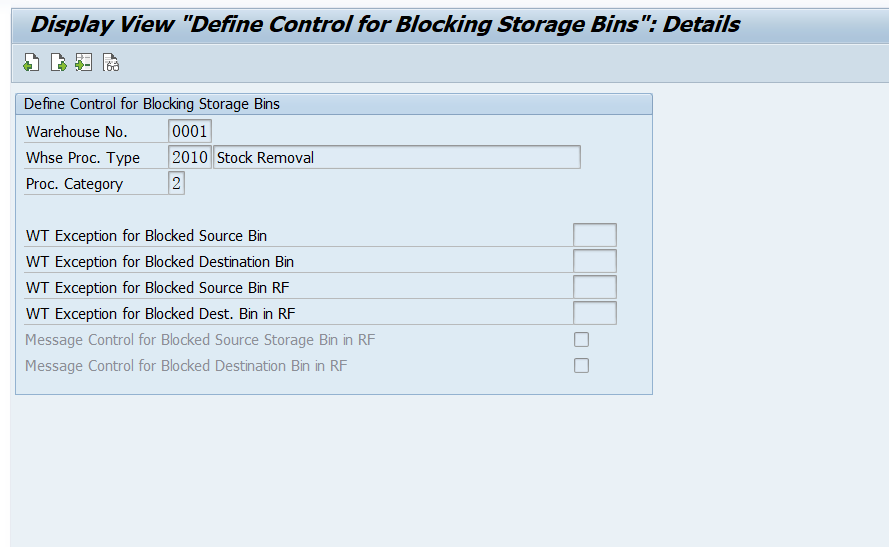Click the Whse Proc. Type label
The height and width of the screenshot is (547, 889).
coord(83,158)
